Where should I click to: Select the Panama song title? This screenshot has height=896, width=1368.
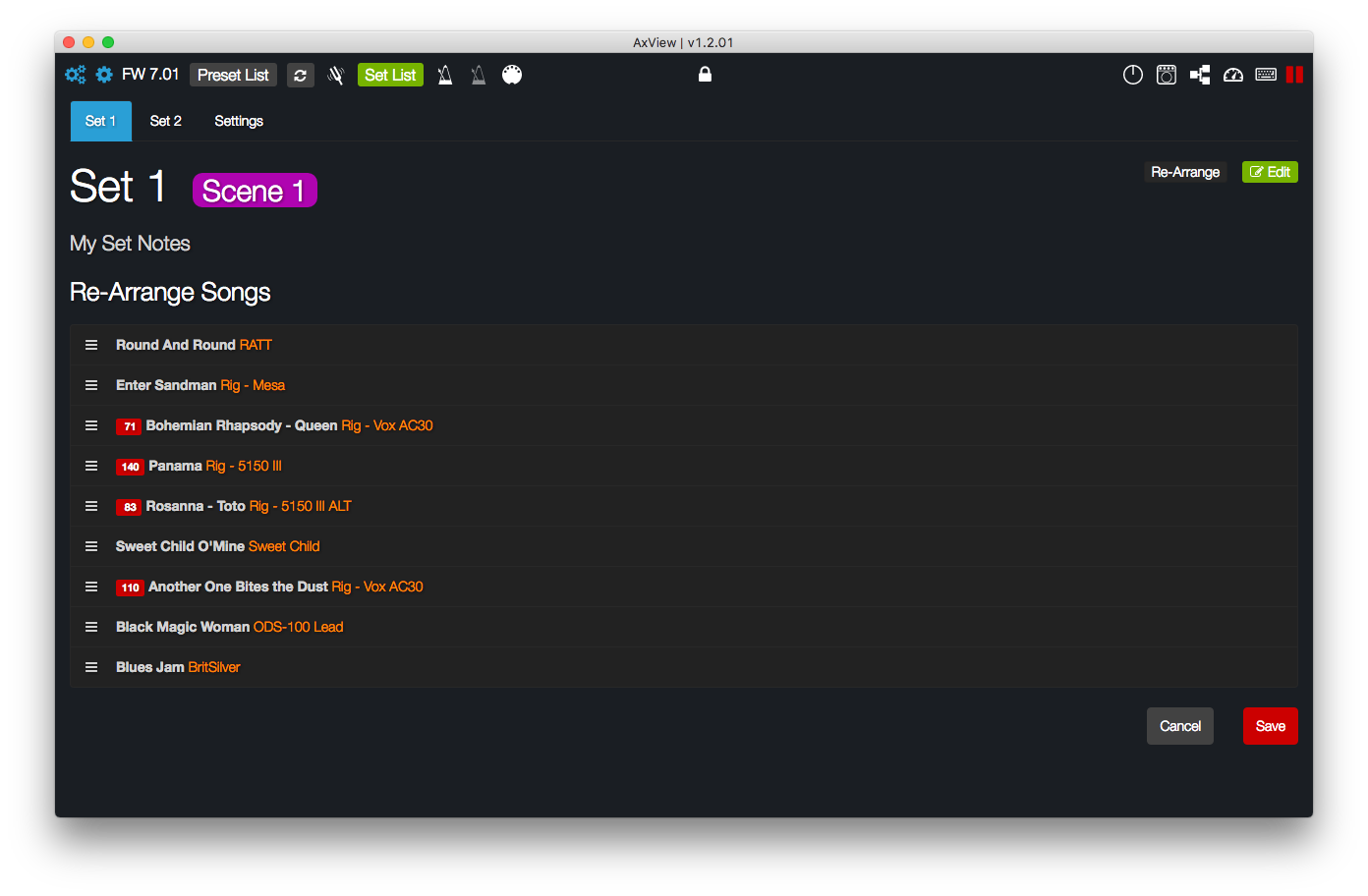coord(175,466)
